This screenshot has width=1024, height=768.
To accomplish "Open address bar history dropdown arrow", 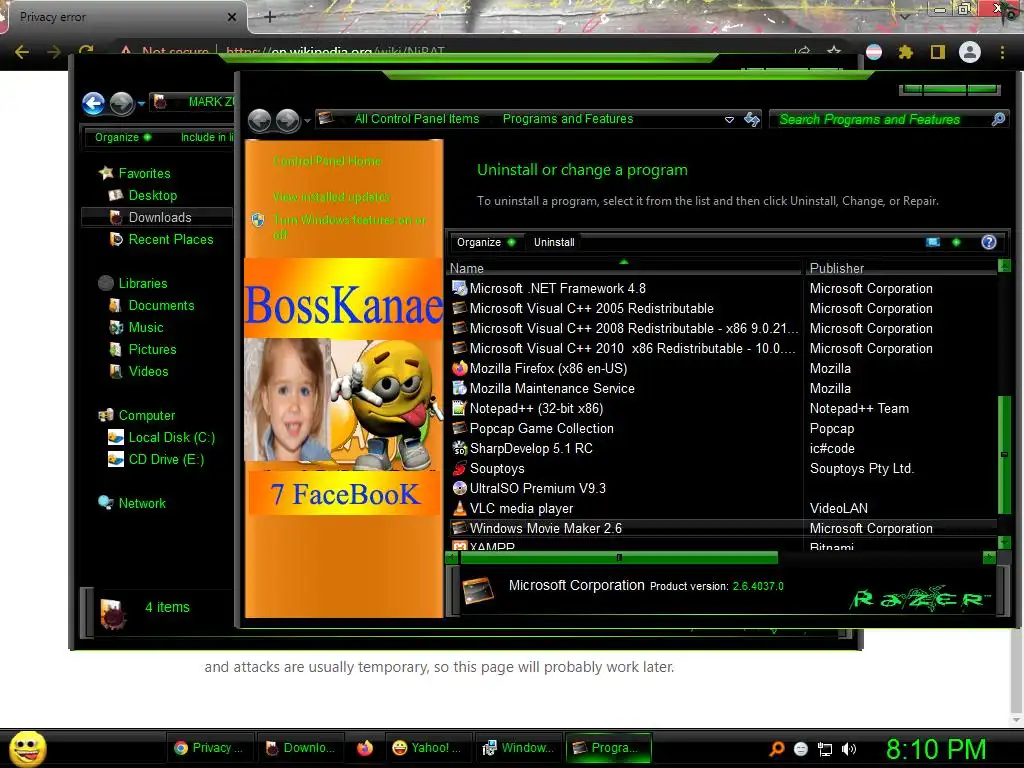I will tap(729, 120).
